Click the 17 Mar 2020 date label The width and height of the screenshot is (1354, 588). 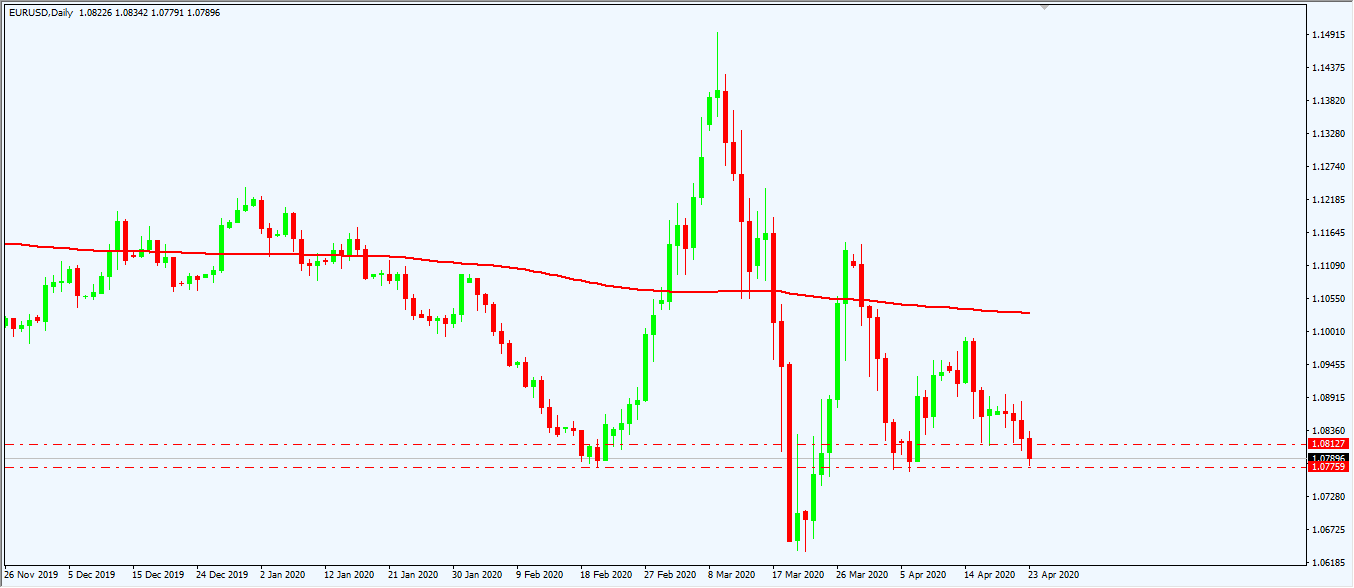798,575
